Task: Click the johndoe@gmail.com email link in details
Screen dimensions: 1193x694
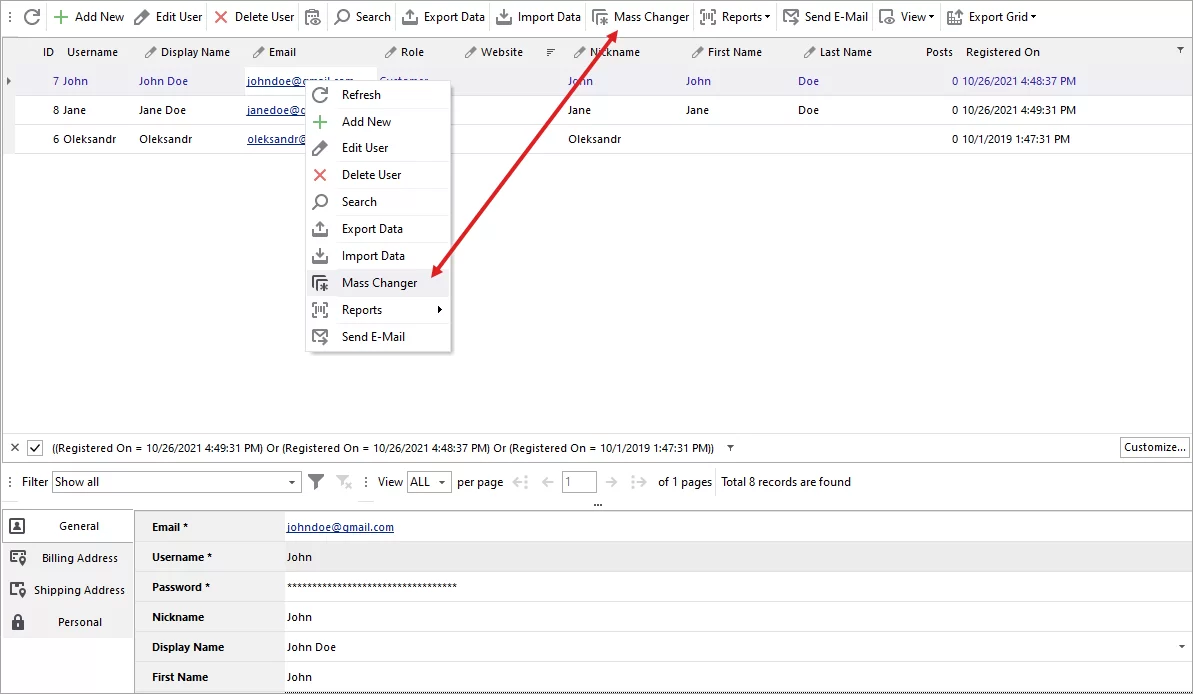Action: click(340, 527)
